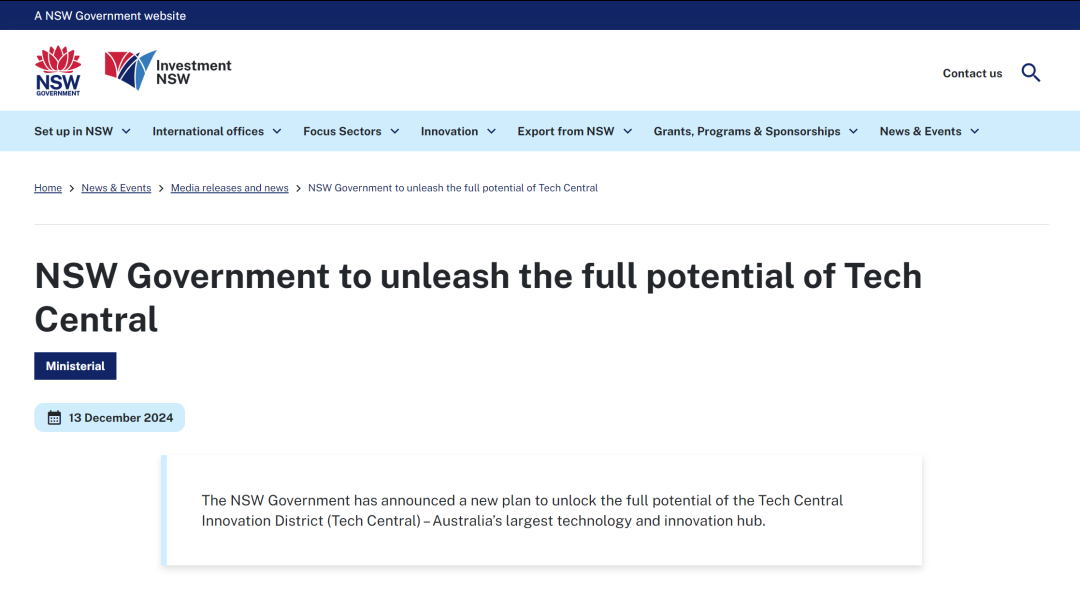Open the News & Events navigation menu
Viewport: 1080px width, 589px height.
(920, 131)
